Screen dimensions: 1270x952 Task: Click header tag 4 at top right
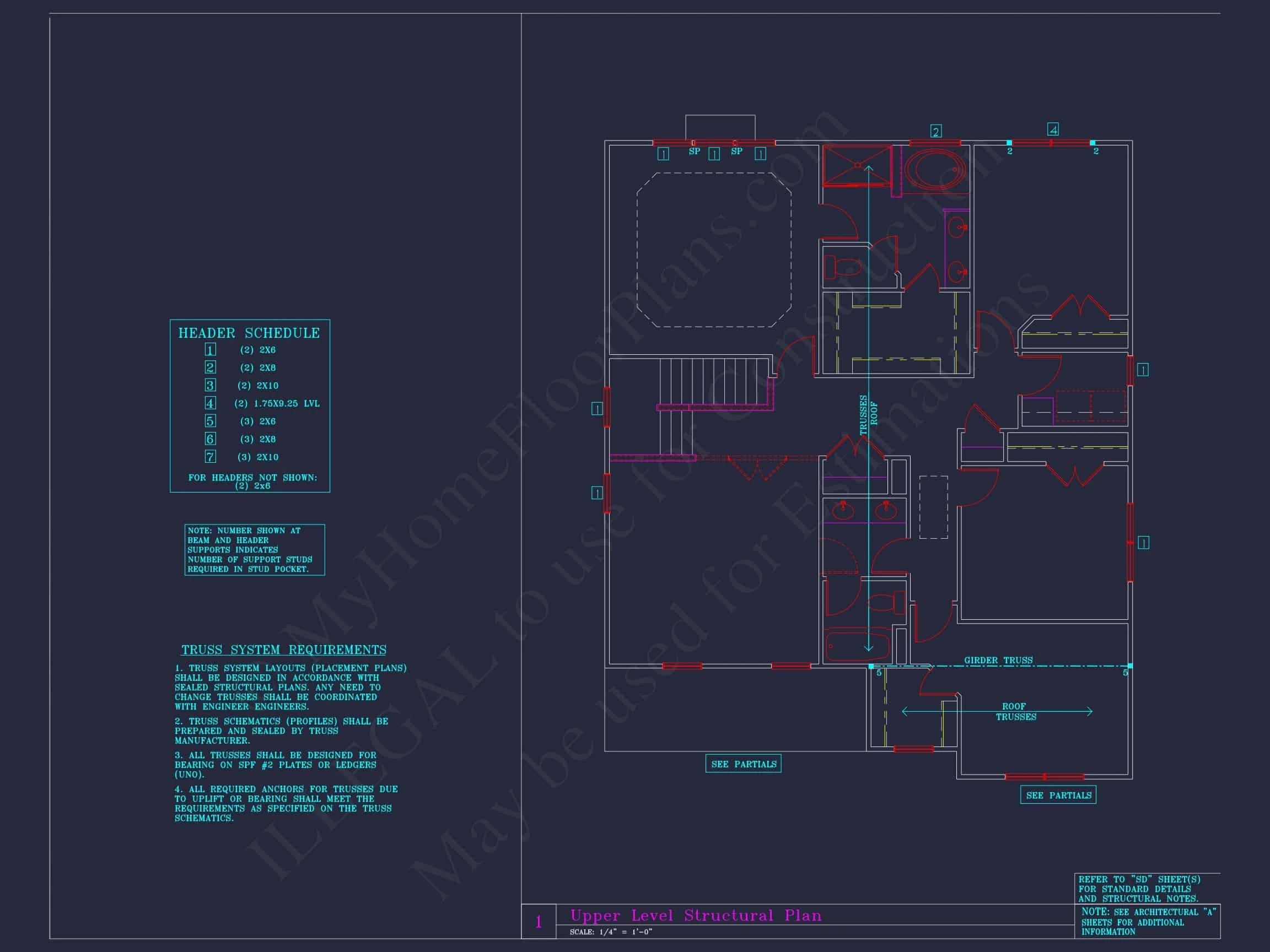(1053, 129)
